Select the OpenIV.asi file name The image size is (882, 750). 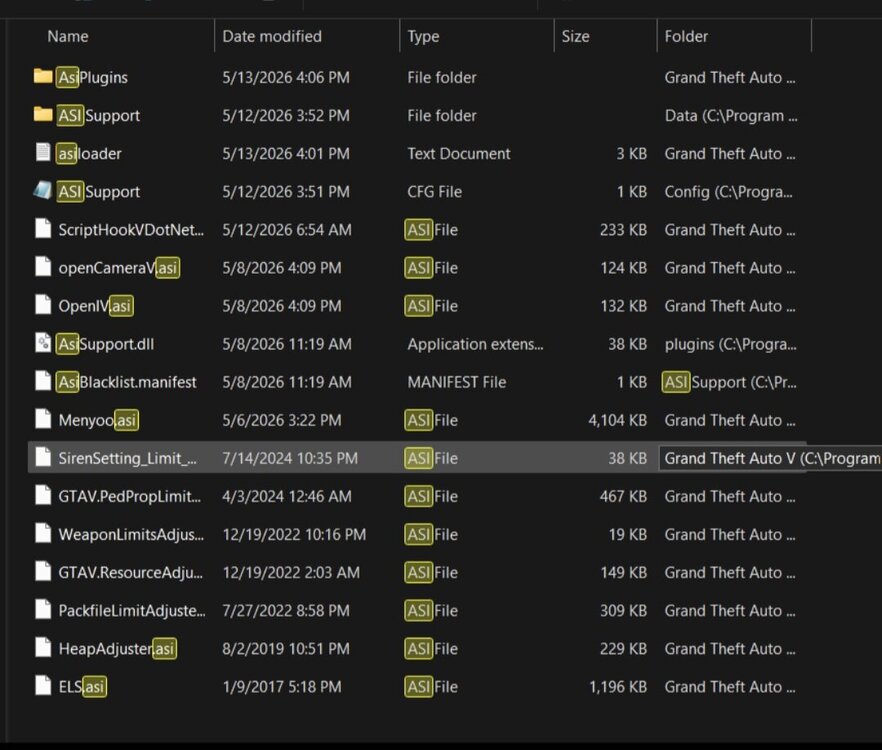[x=96, y=306]
